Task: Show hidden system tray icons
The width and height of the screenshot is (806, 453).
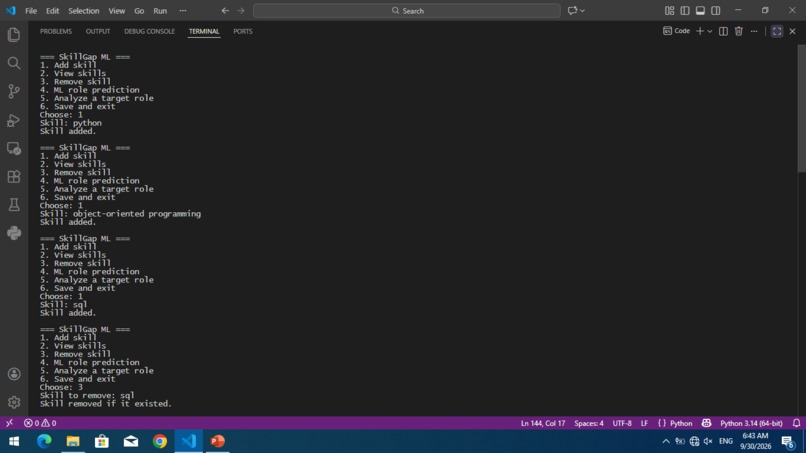Action: coord(666,441)
